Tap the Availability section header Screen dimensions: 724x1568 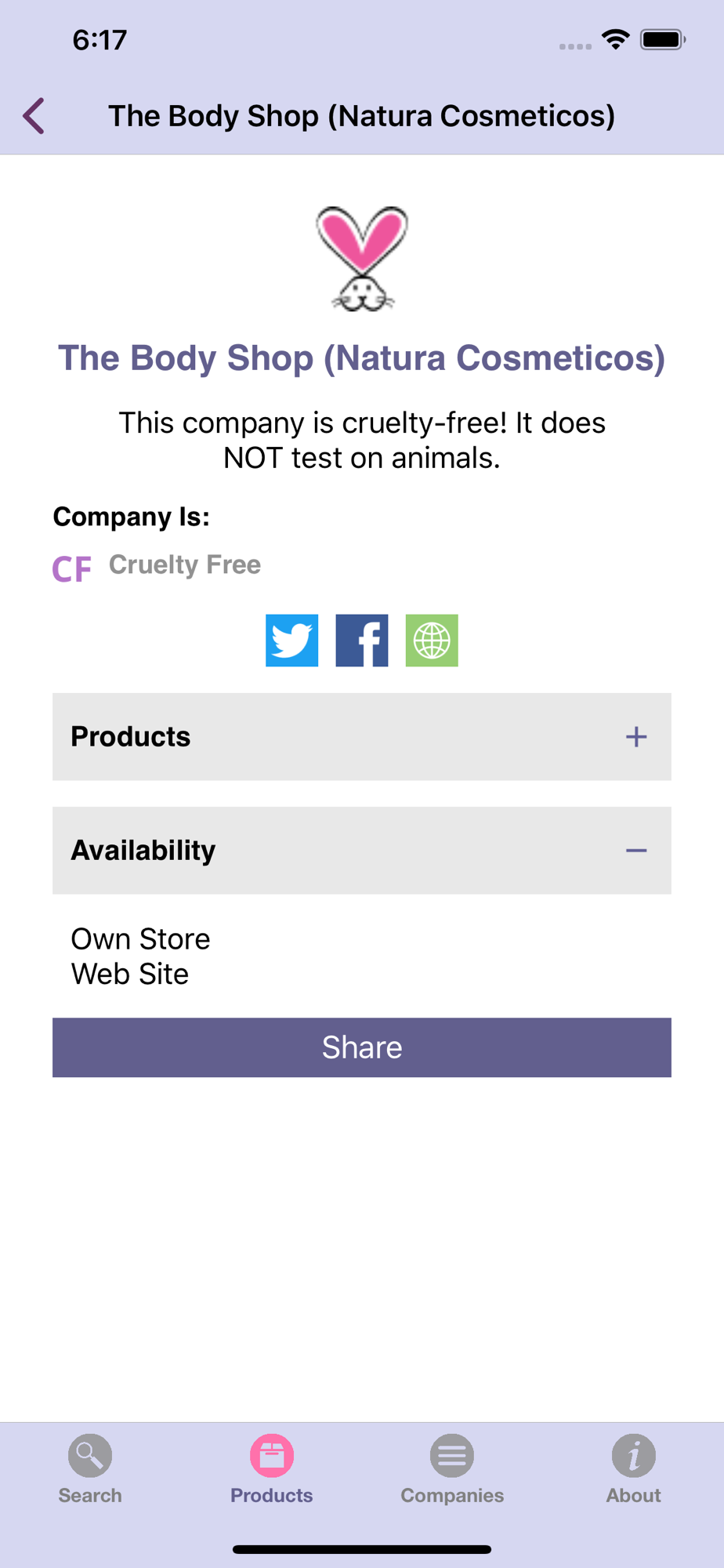coord(144,851)
